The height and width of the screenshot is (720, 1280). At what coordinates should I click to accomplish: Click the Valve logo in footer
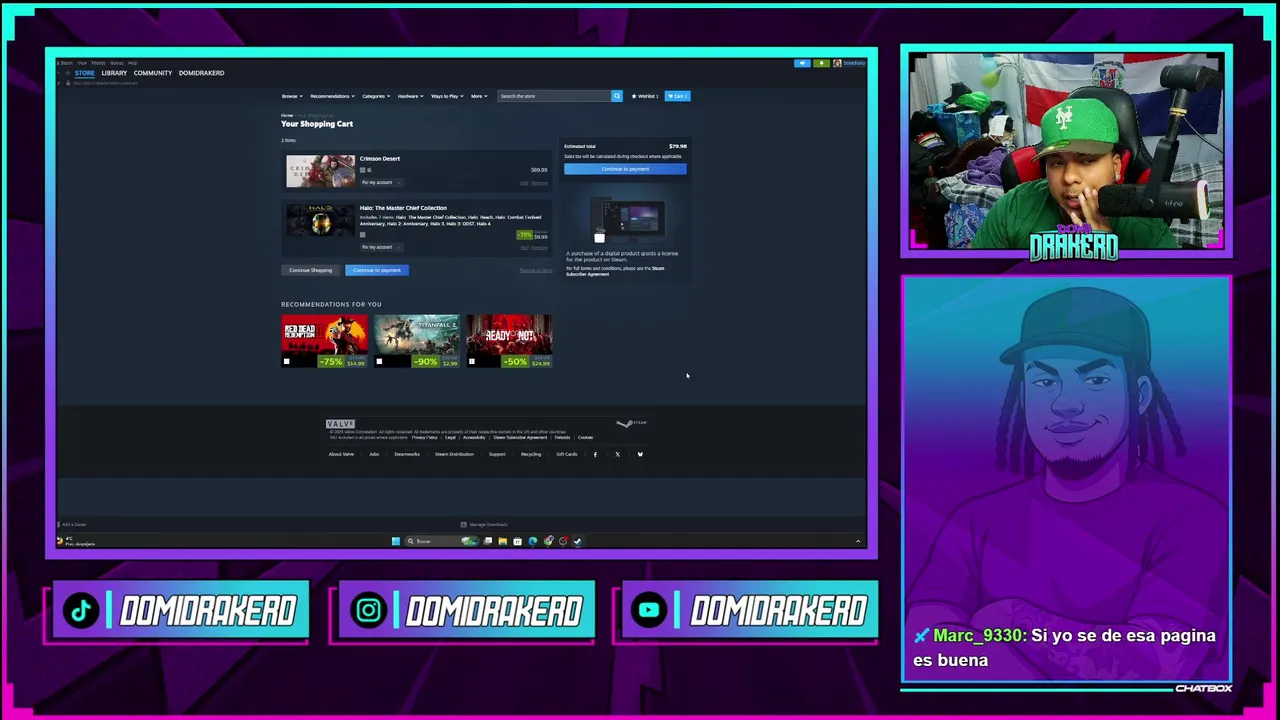pyautogui.click(x=340, y=424)
